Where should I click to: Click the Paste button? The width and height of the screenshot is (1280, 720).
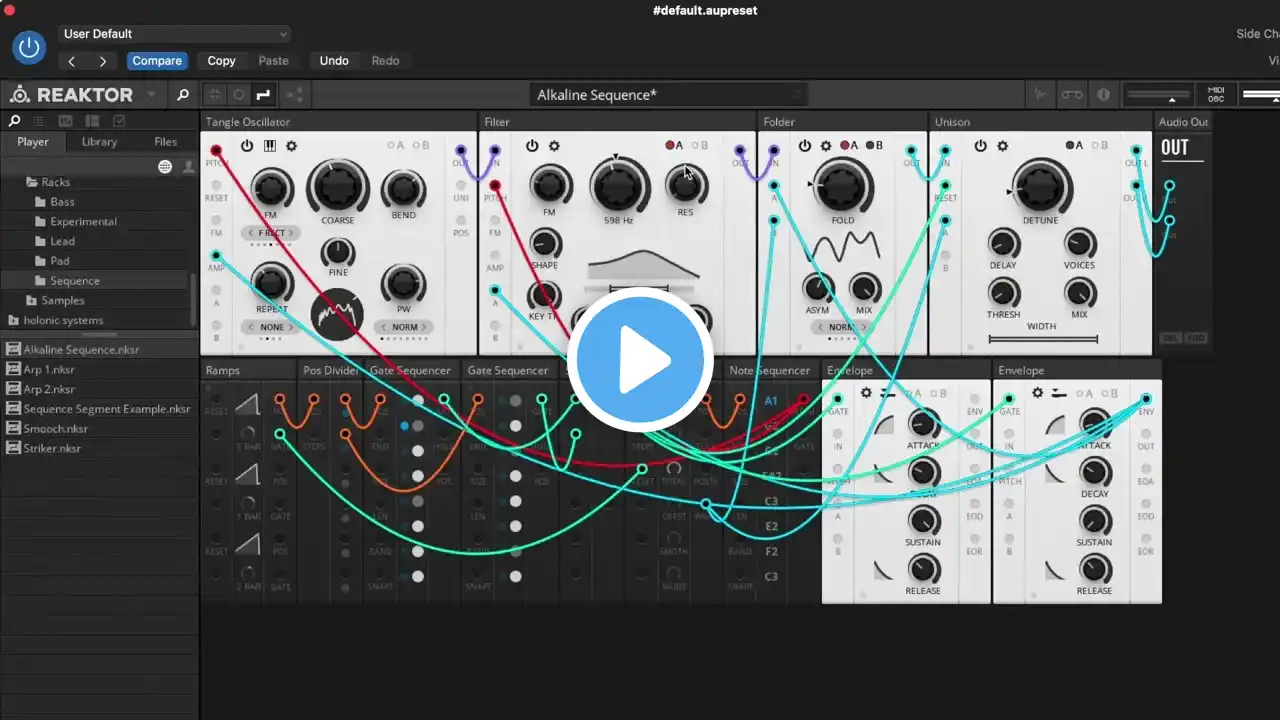pyautogui.click(x=273, y=61)
